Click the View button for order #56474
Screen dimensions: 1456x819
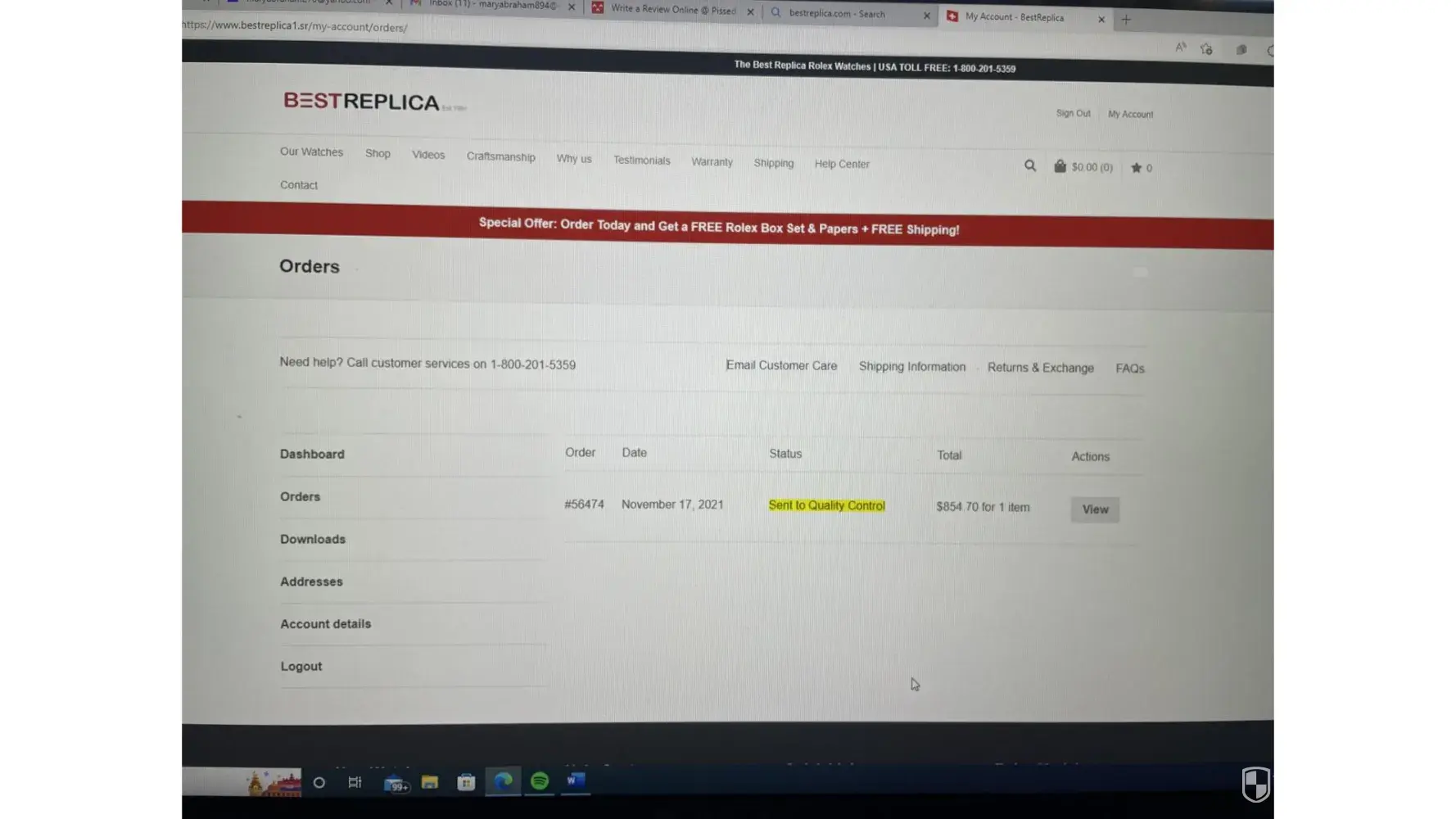1095,509
